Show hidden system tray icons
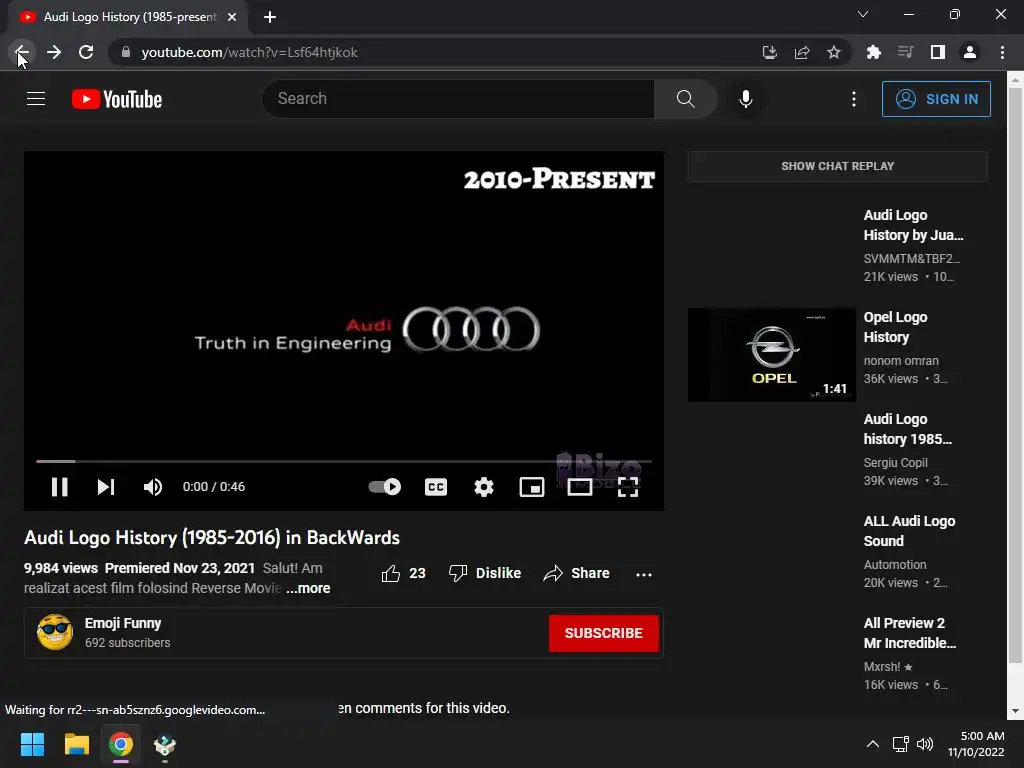1024x768 pixels. [x=872, y=744]
